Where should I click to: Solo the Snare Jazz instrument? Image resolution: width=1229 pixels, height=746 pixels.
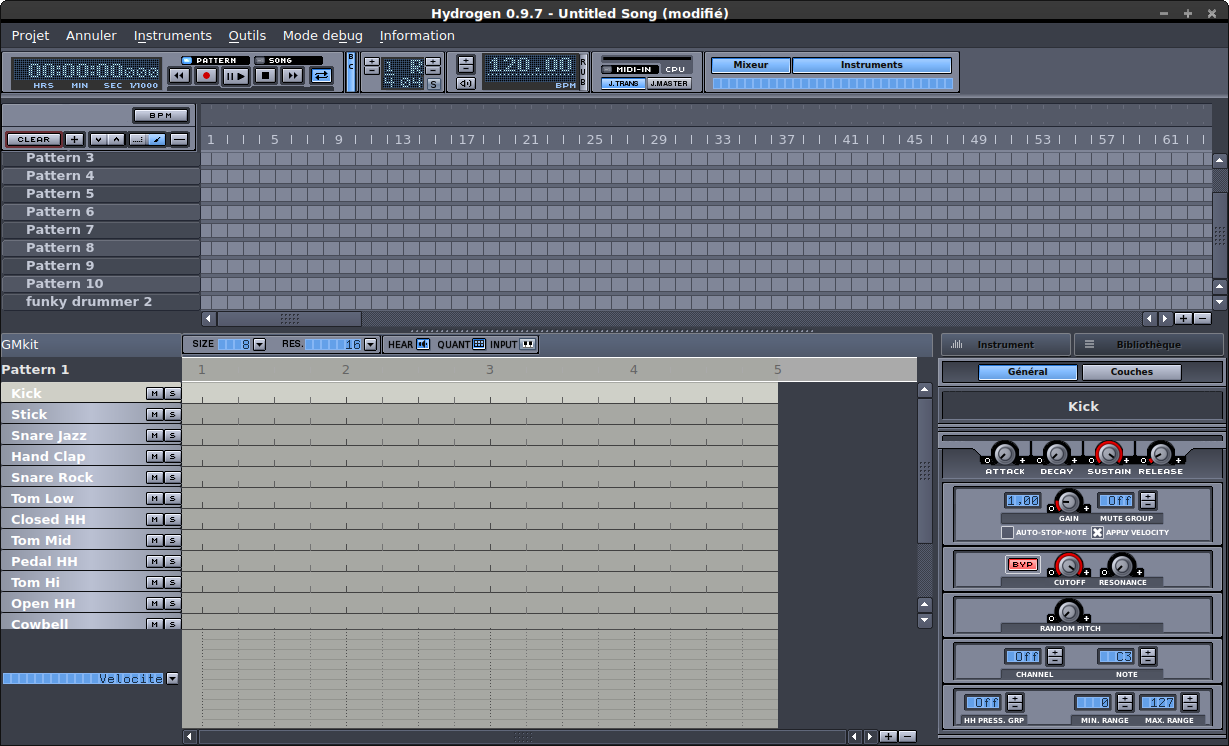point(172,436)
